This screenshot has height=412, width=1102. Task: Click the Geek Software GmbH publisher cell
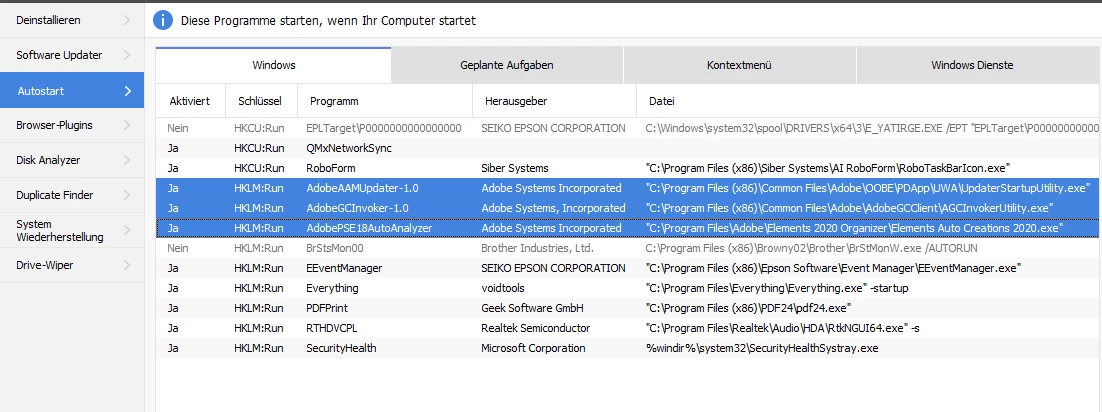click(532, 308)
